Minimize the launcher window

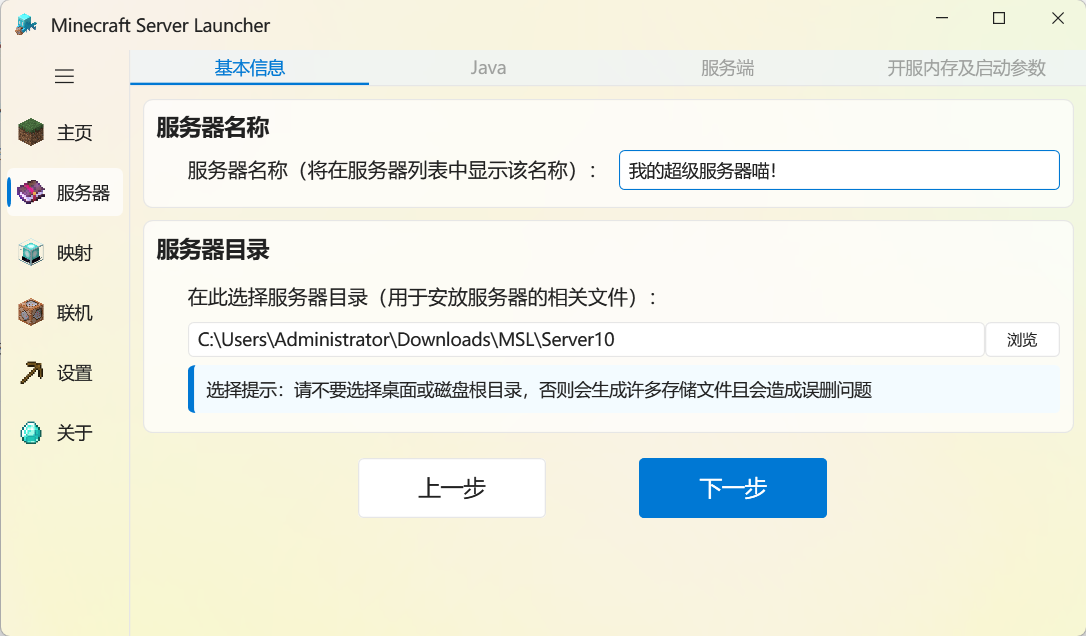coord(941,18)
